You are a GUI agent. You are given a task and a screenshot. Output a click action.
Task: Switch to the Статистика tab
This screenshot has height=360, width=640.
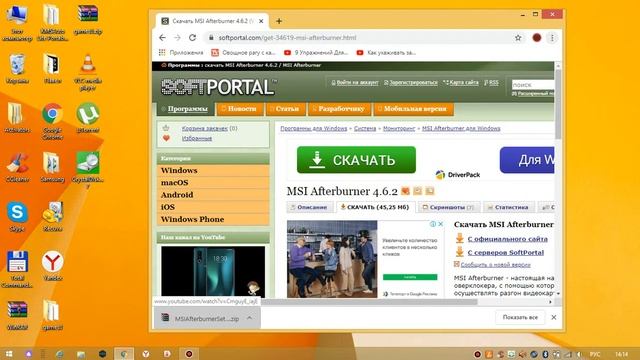pyautogui.click(x=508, y=207)
